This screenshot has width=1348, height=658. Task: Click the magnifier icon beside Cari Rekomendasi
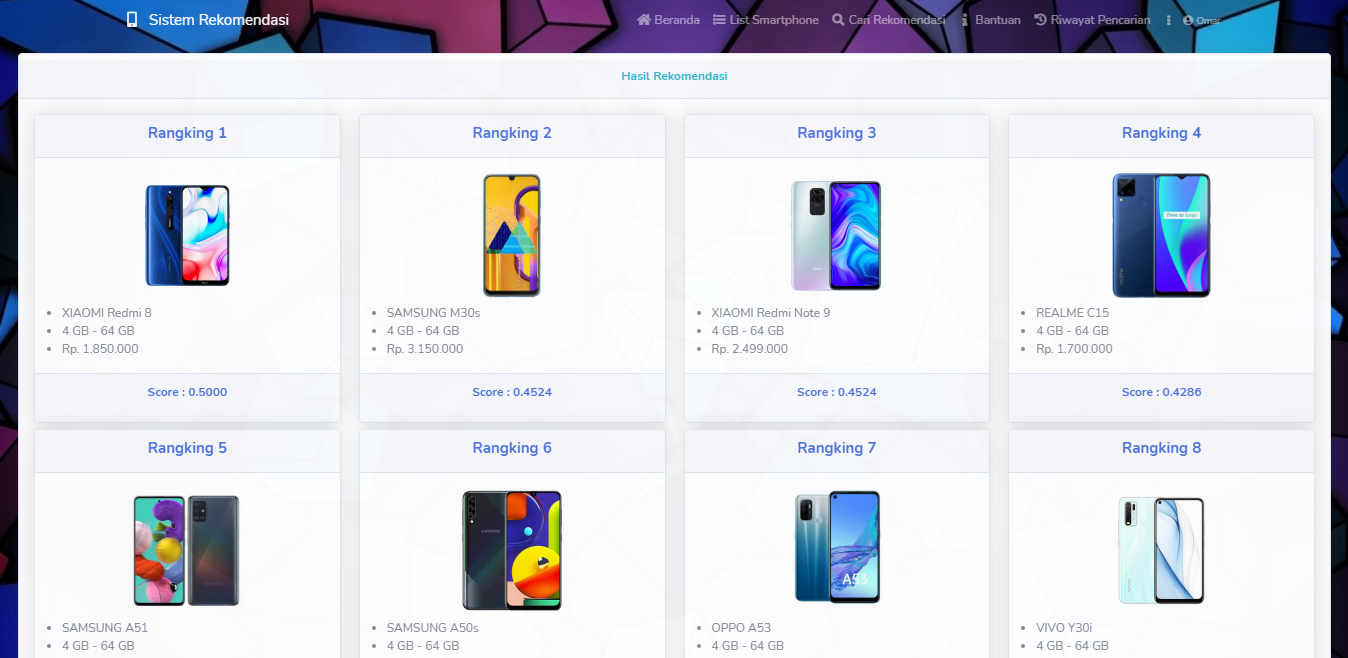pyautogui.click(x=838, y=20)
